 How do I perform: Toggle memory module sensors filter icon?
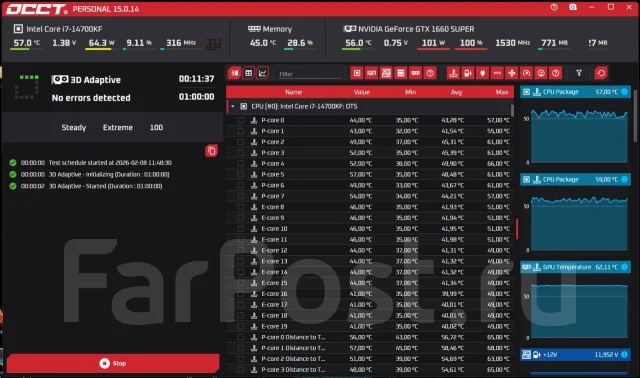click(x=416, y=73)
